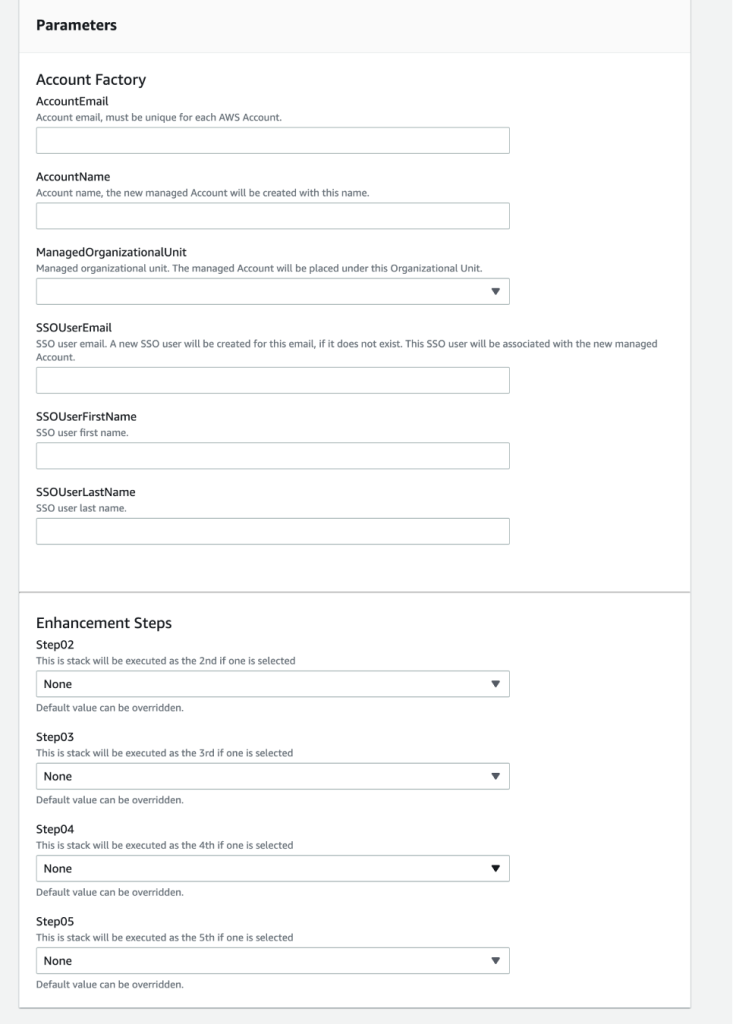The height and width of the screenshot is (1024, 733).
Task: Click the AccountEmail input field
Action: 270,140
